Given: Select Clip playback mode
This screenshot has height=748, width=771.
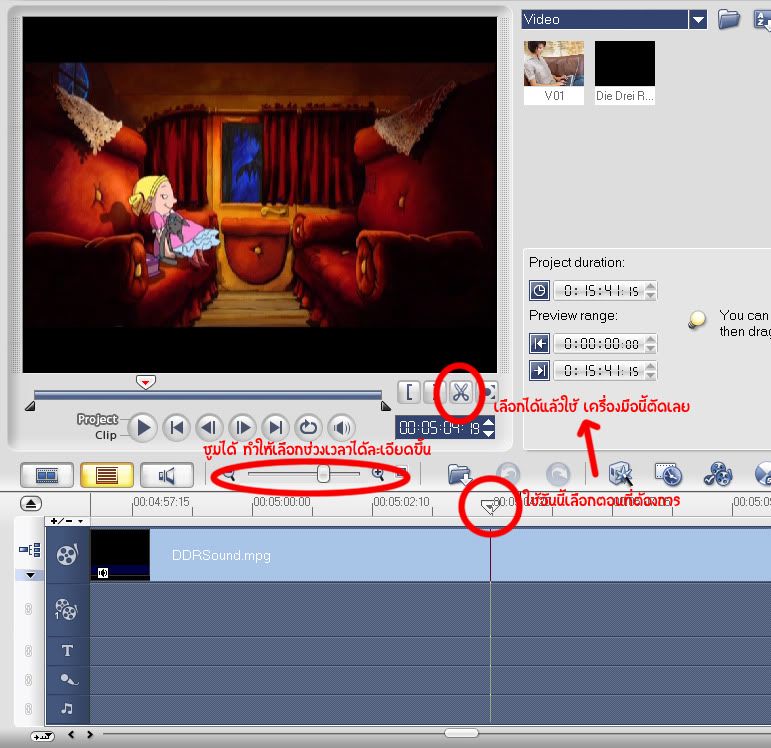Looking at the screenshot, I should 105,435.
